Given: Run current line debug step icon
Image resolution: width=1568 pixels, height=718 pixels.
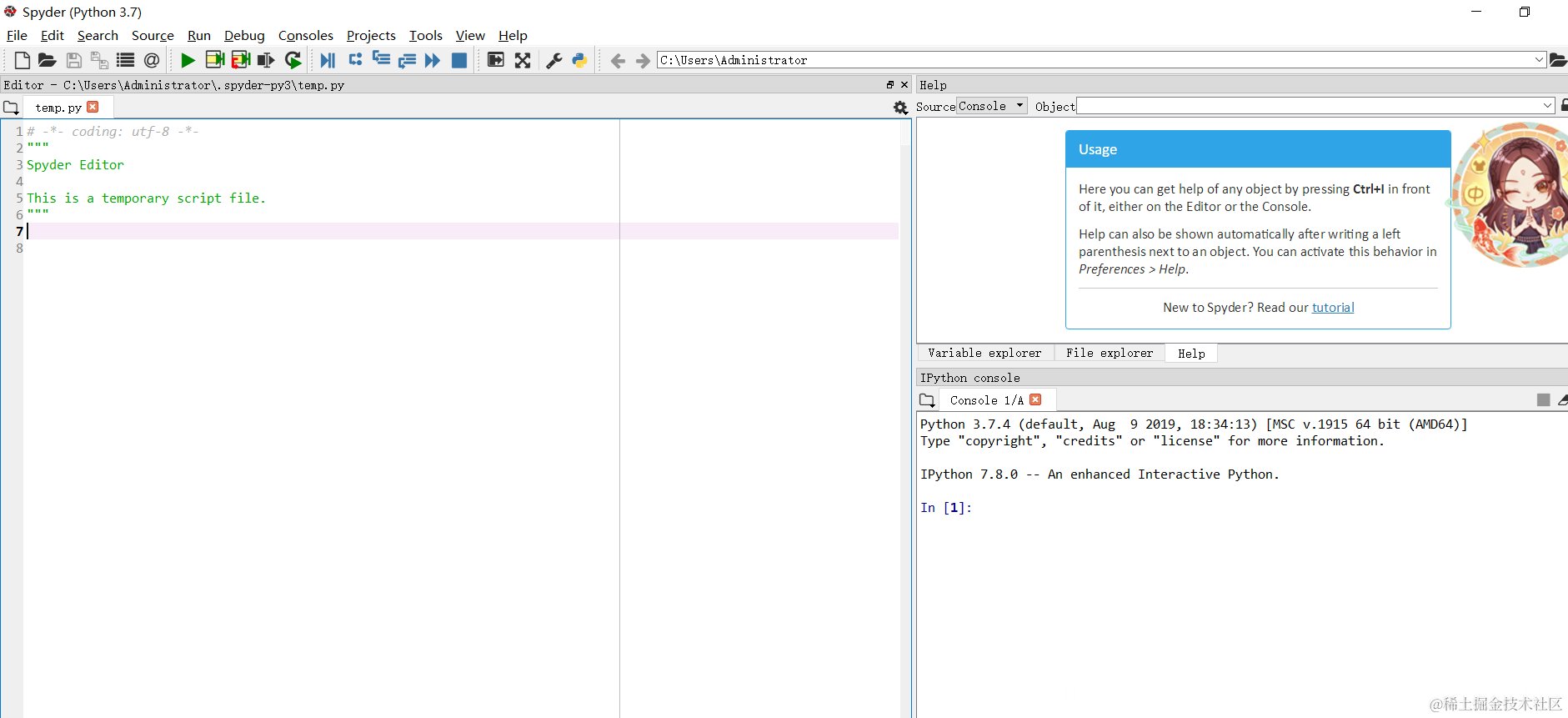Looking at the screenshot, I should point(355,59).
